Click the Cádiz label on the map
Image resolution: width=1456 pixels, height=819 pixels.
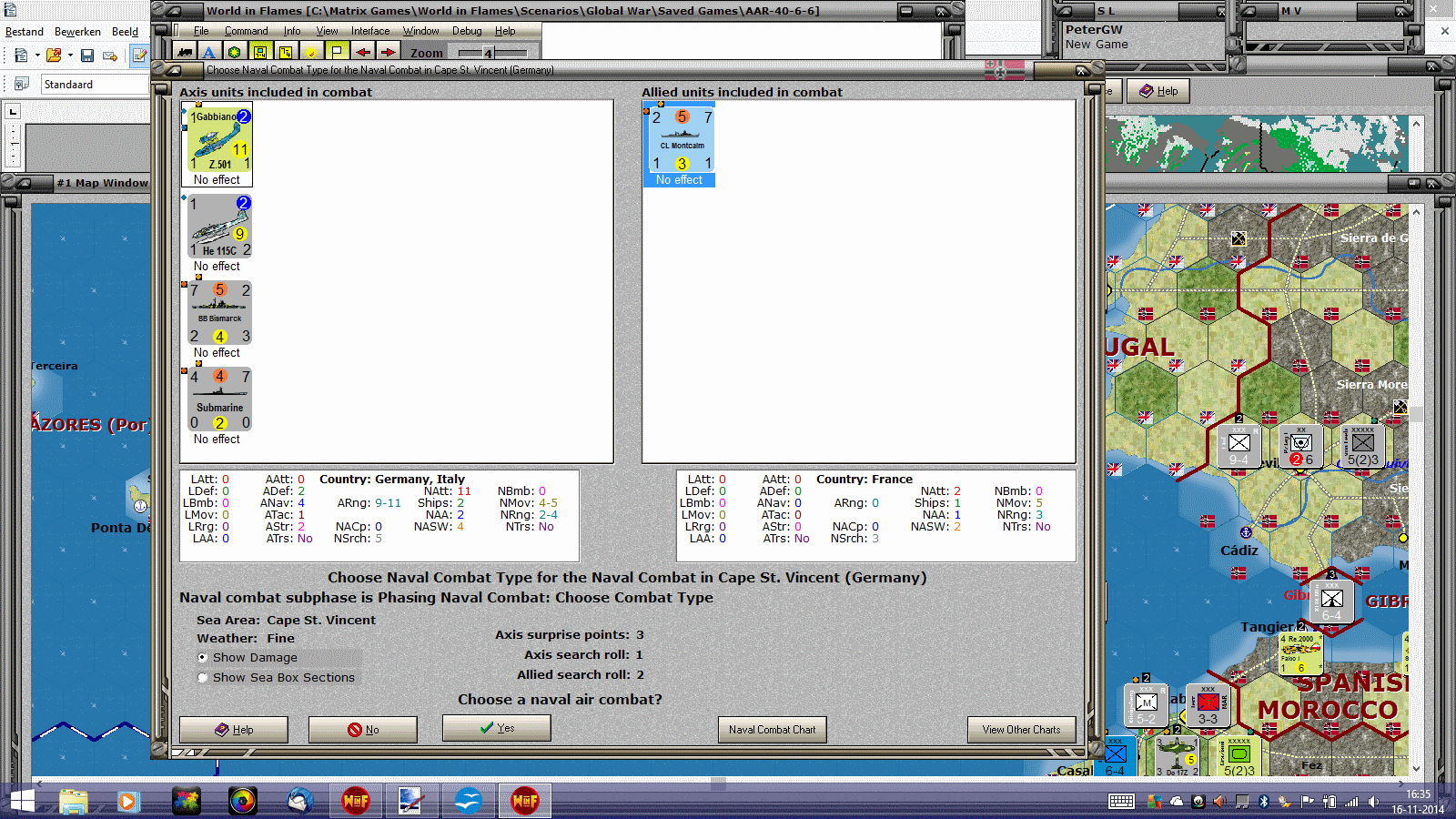tap(1239, 551)
